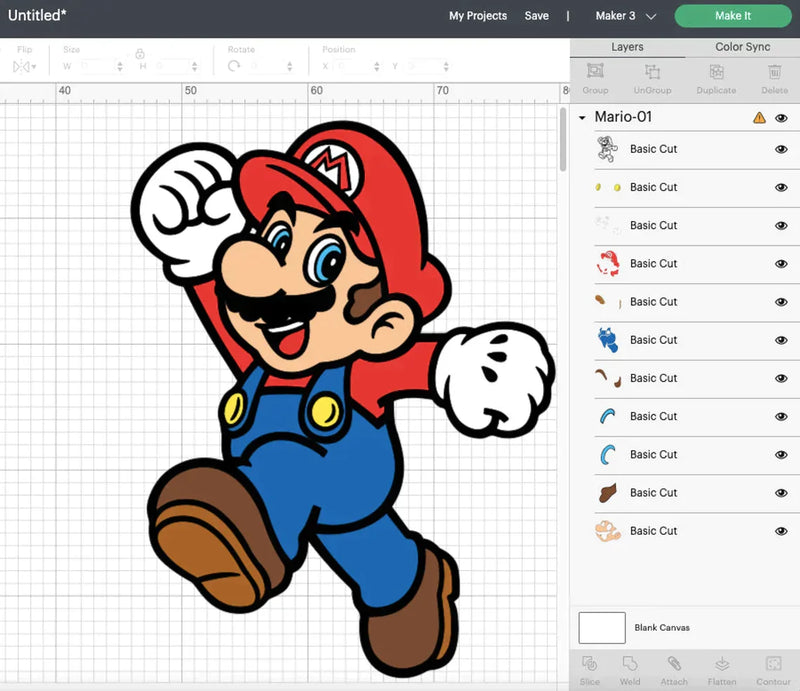This screenshot has height=691, width=800.
Task: Click the green Make It button
Action: coord(733,16)
